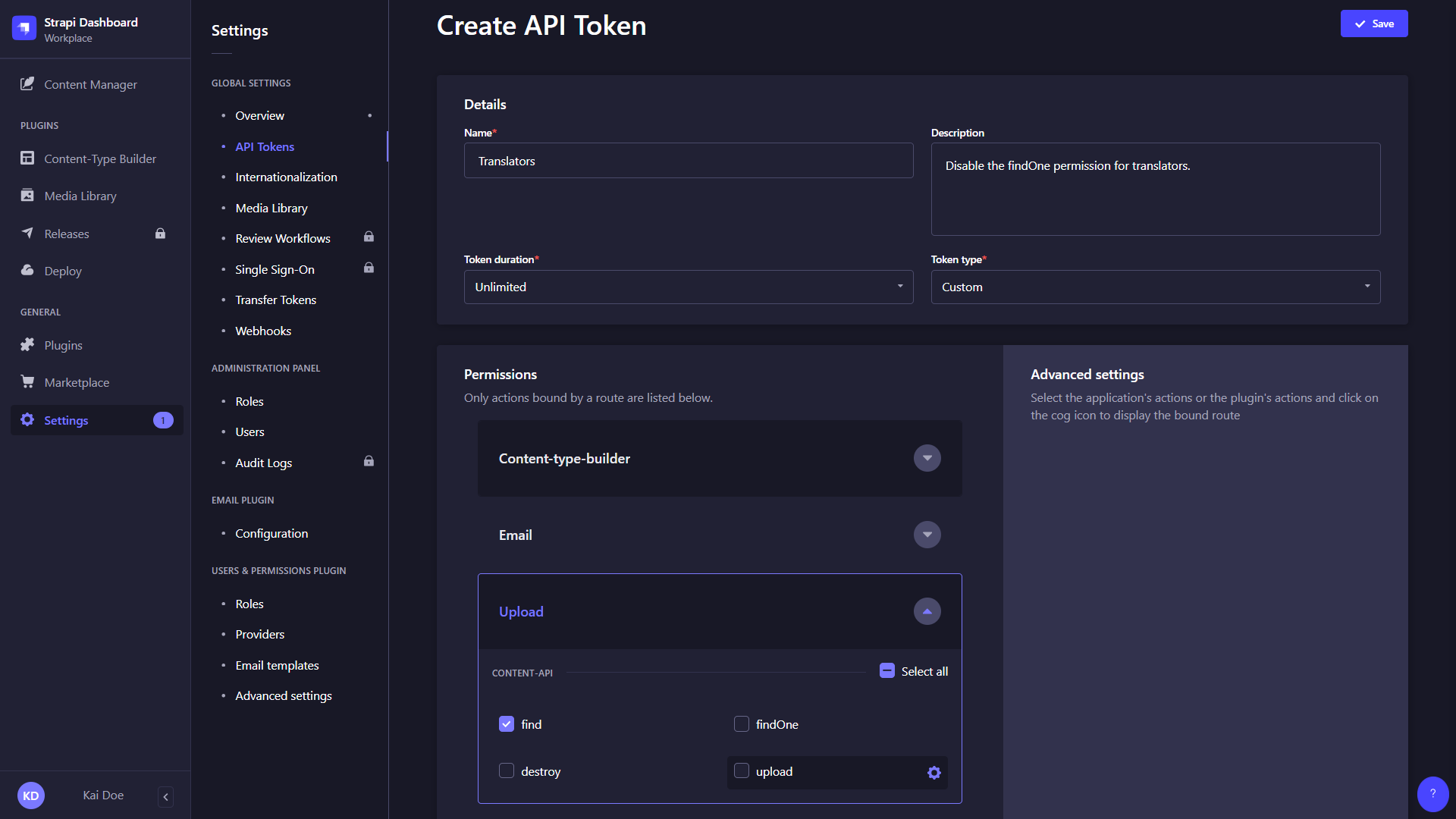
Task: Open the Marketplace cart icon
Action: pyautogui.click(x=27, y=381)
